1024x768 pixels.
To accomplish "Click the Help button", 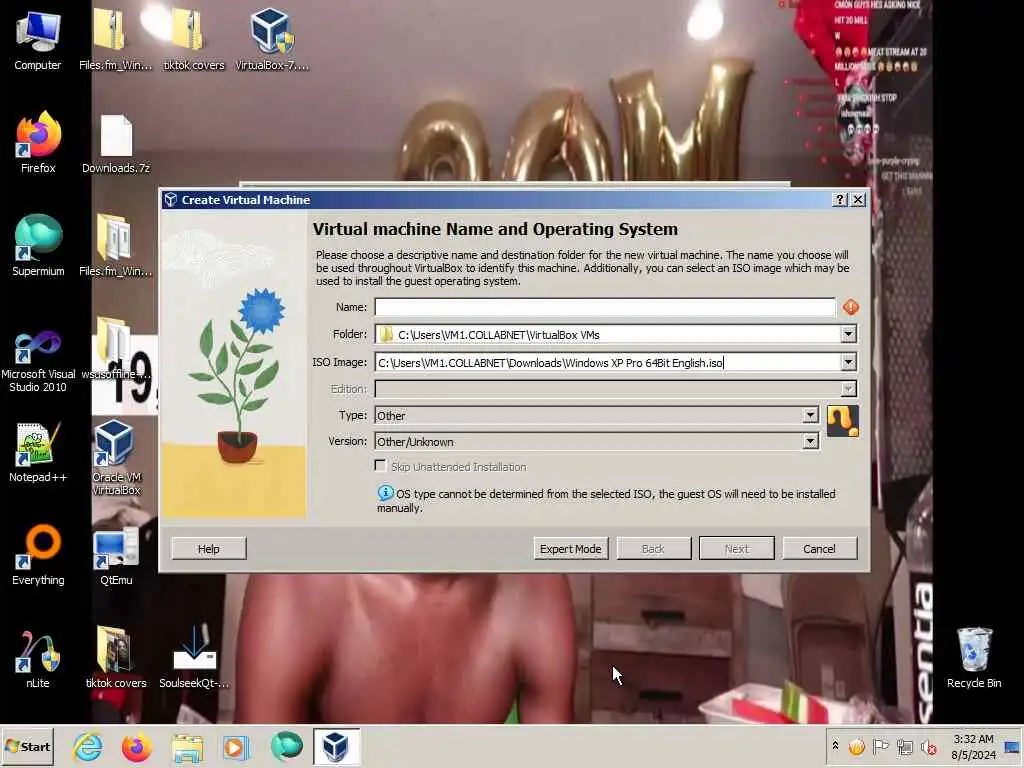I will pos(208,549).
